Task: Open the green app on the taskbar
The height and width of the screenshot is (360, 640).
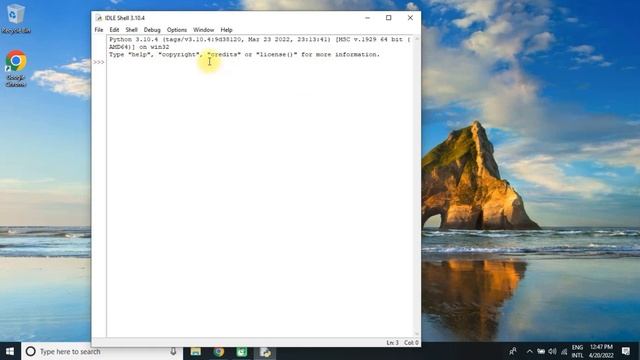Action: 242,351
